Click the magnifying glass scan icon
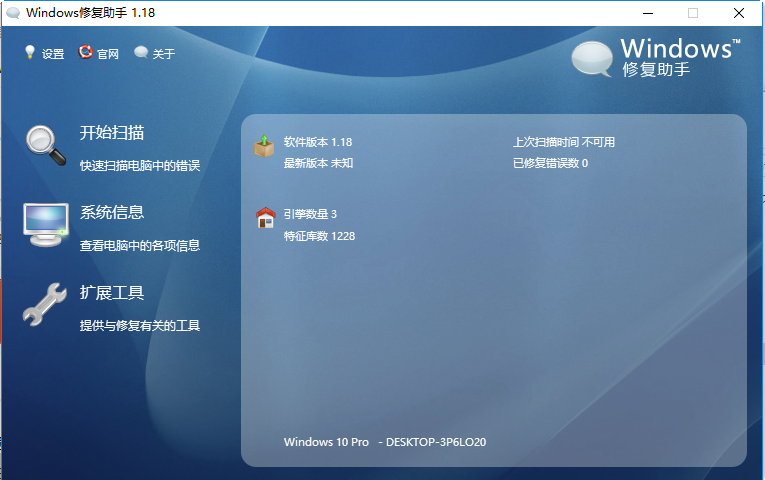This screenshot has width=765, height=480. coord(44,143)
